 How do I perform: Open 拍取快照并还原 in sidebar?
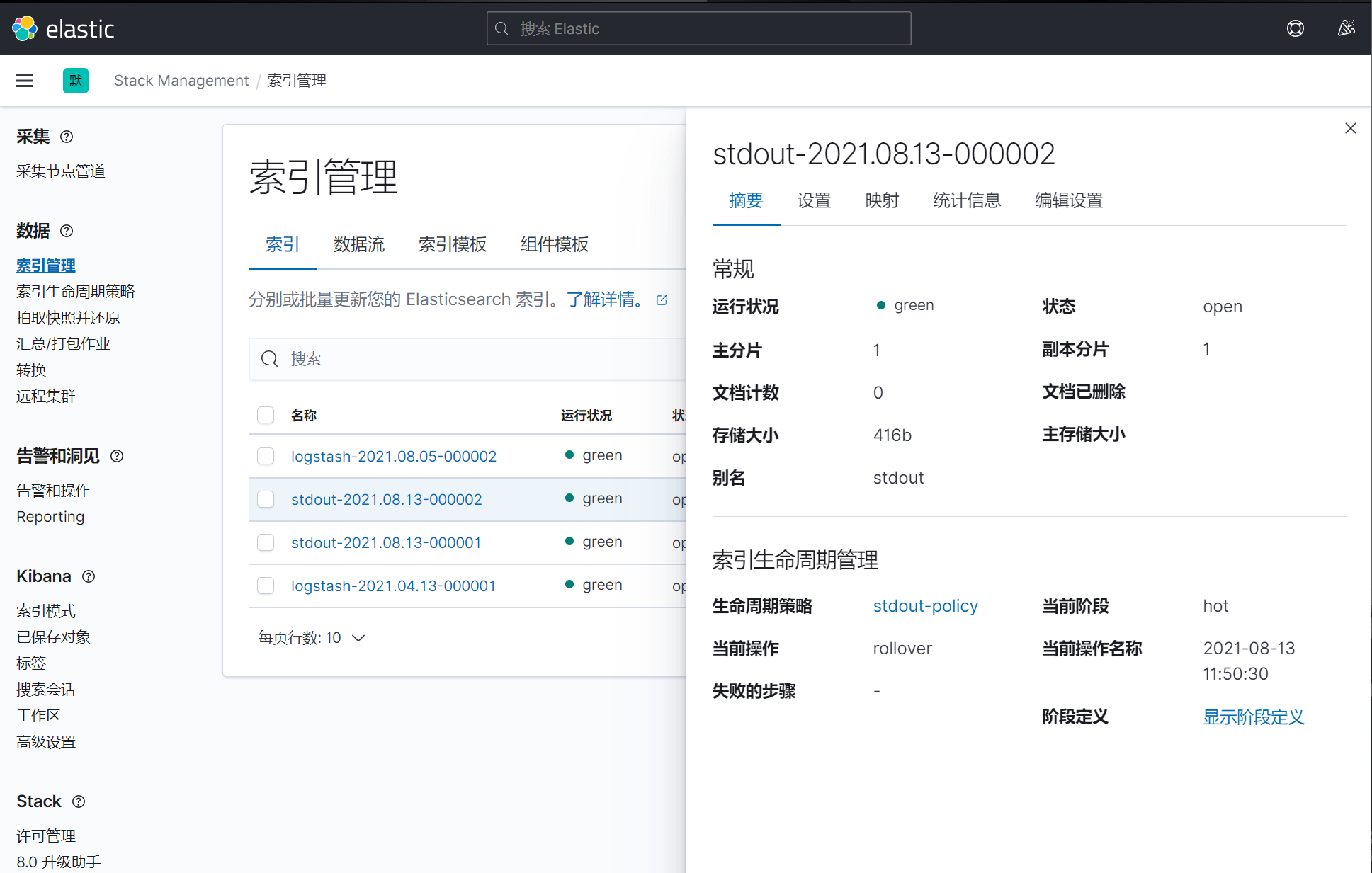click(x=68, y=317)
